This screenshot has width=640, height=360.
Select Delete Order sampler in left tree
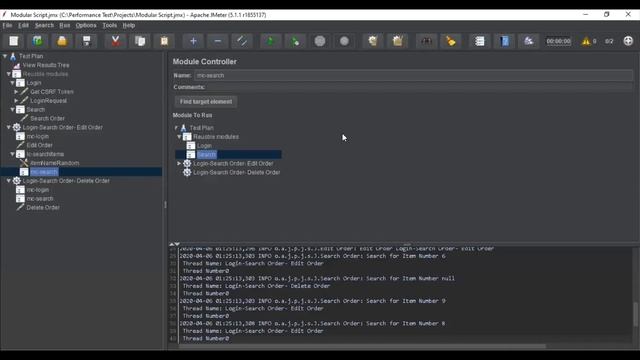[43, 207]
